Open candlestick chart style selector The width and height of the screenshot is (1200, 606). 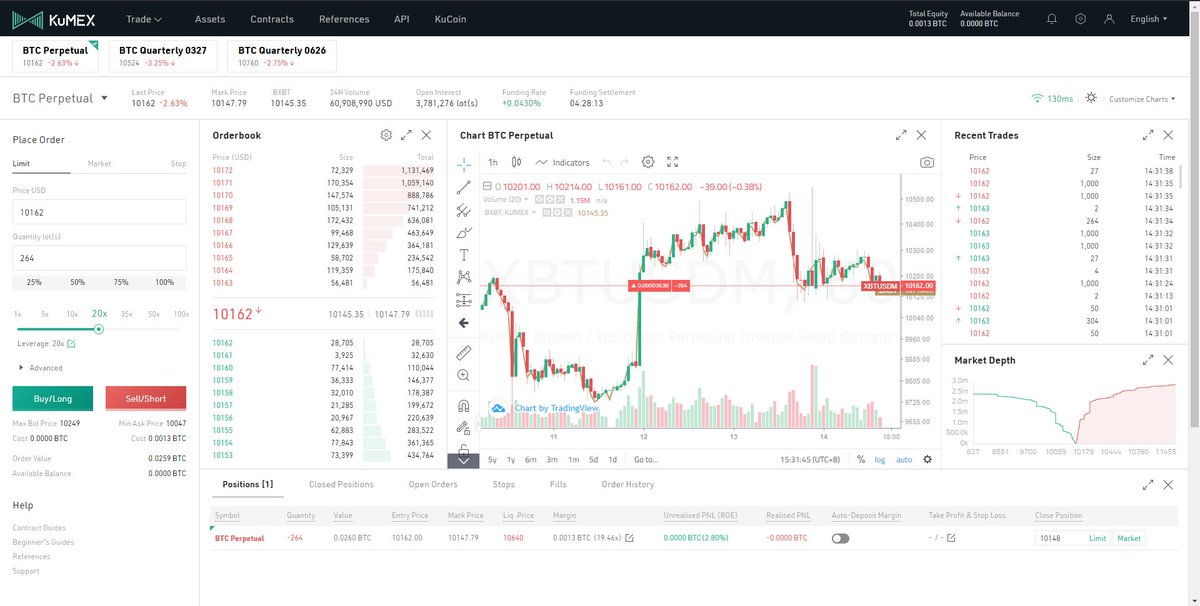517,162
